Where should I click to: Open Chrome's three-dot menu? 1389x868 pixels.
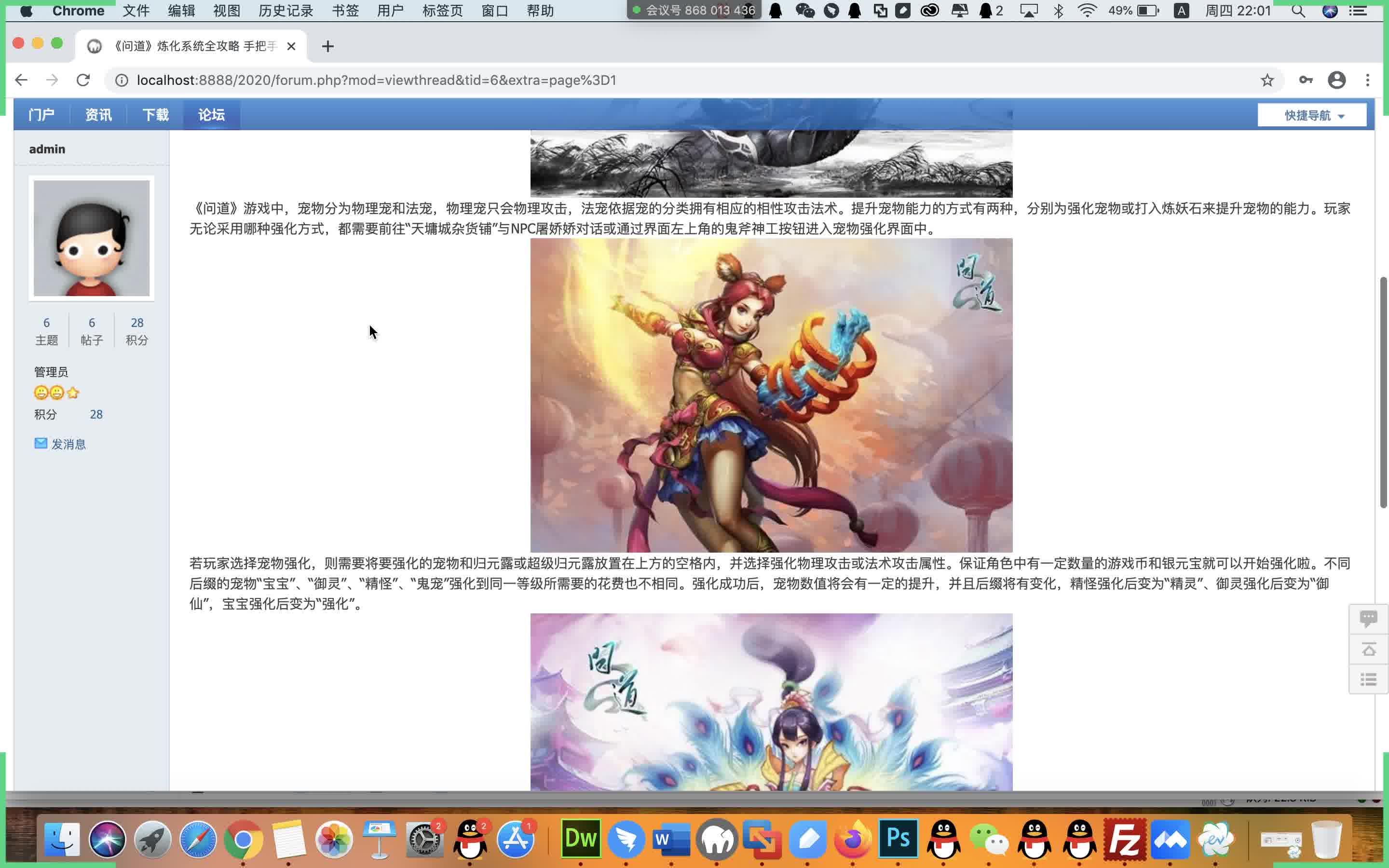tap(1368, 80)
